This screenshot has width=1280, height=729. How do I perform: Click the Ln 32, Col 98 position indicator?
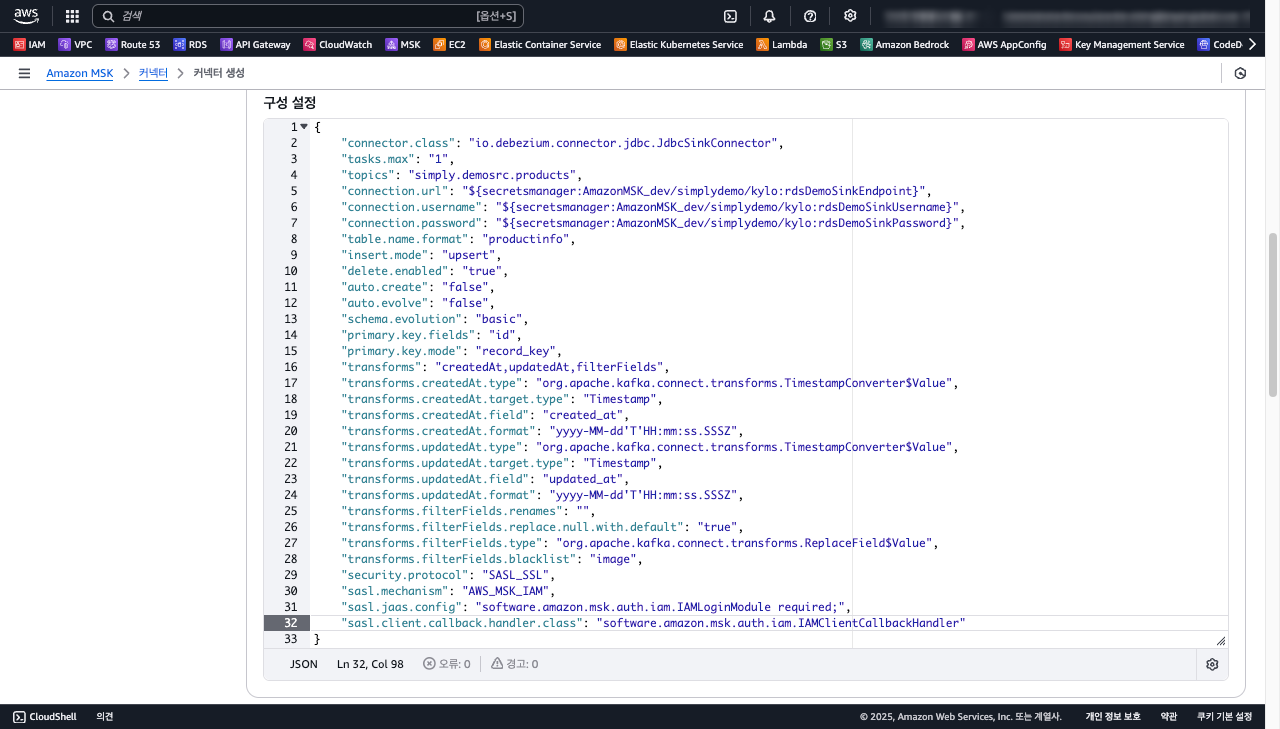[x=370, y=664]
